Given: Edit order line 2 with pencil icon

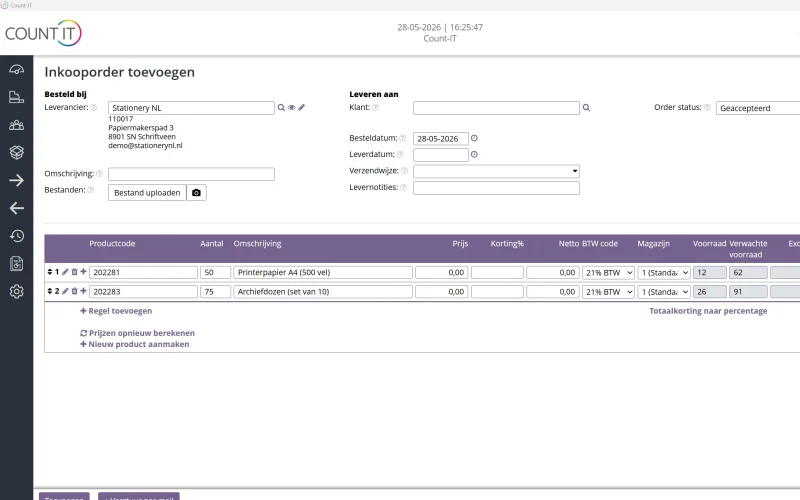Looking at the screenshot, I should (x=65, y=291).
